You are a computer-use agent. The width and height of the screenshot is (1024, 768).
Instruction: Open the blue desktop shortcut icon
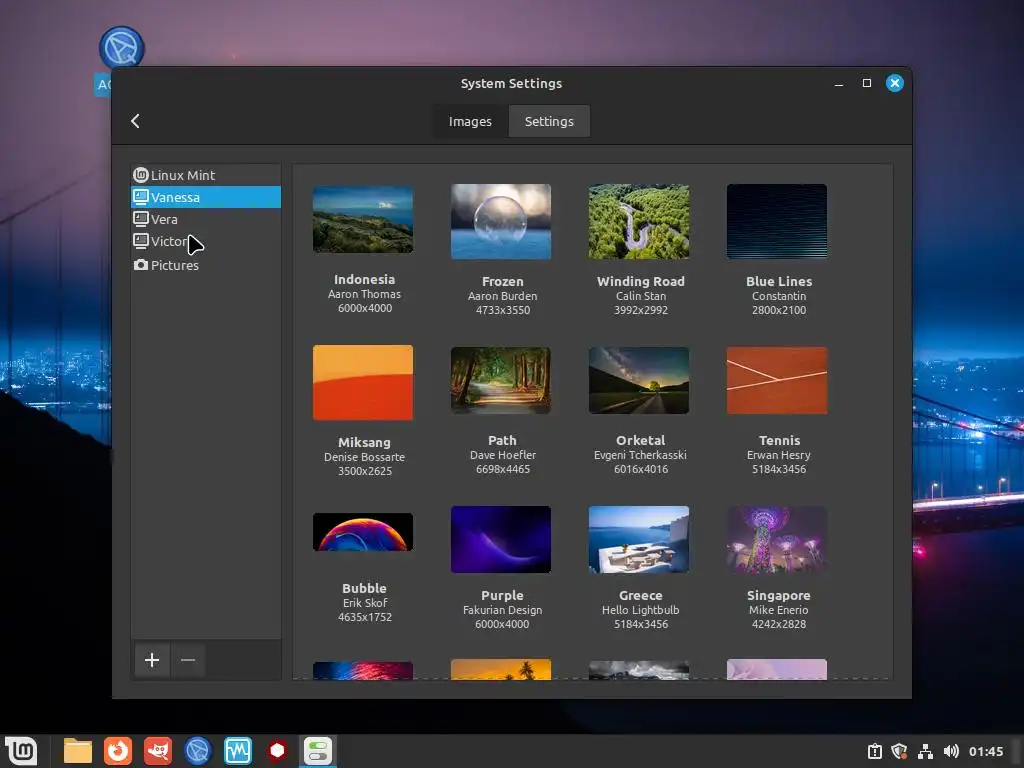click(121, 49)
